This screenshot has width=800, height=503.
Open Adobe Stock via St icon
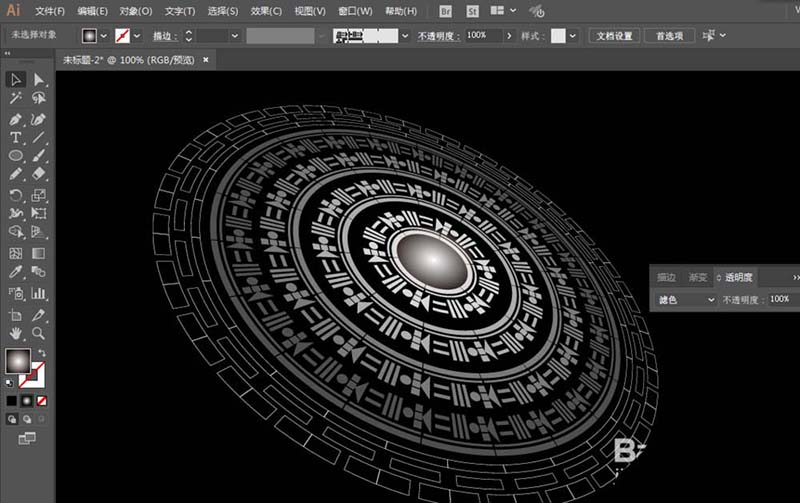(x=472, y=11)
